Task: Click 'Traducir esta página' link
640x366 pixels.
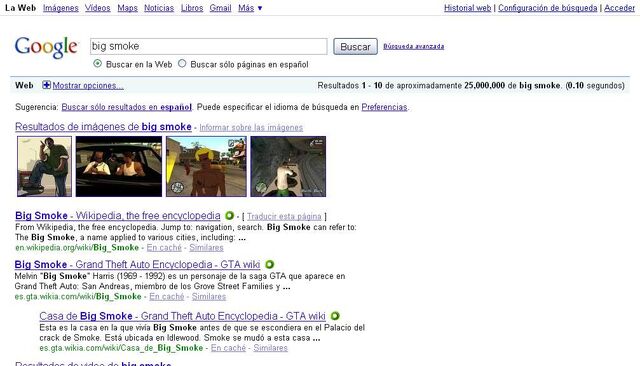Action: [x=284, y=216]
